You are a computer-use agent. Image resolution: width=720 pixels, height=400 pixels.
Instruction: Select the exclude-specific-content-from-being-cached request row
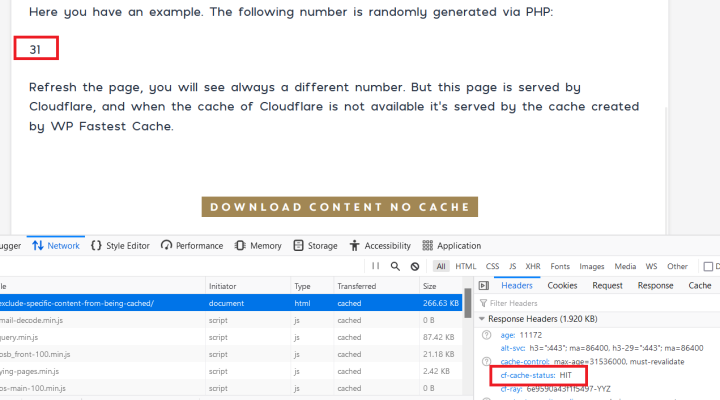click(x=231, y=303)
